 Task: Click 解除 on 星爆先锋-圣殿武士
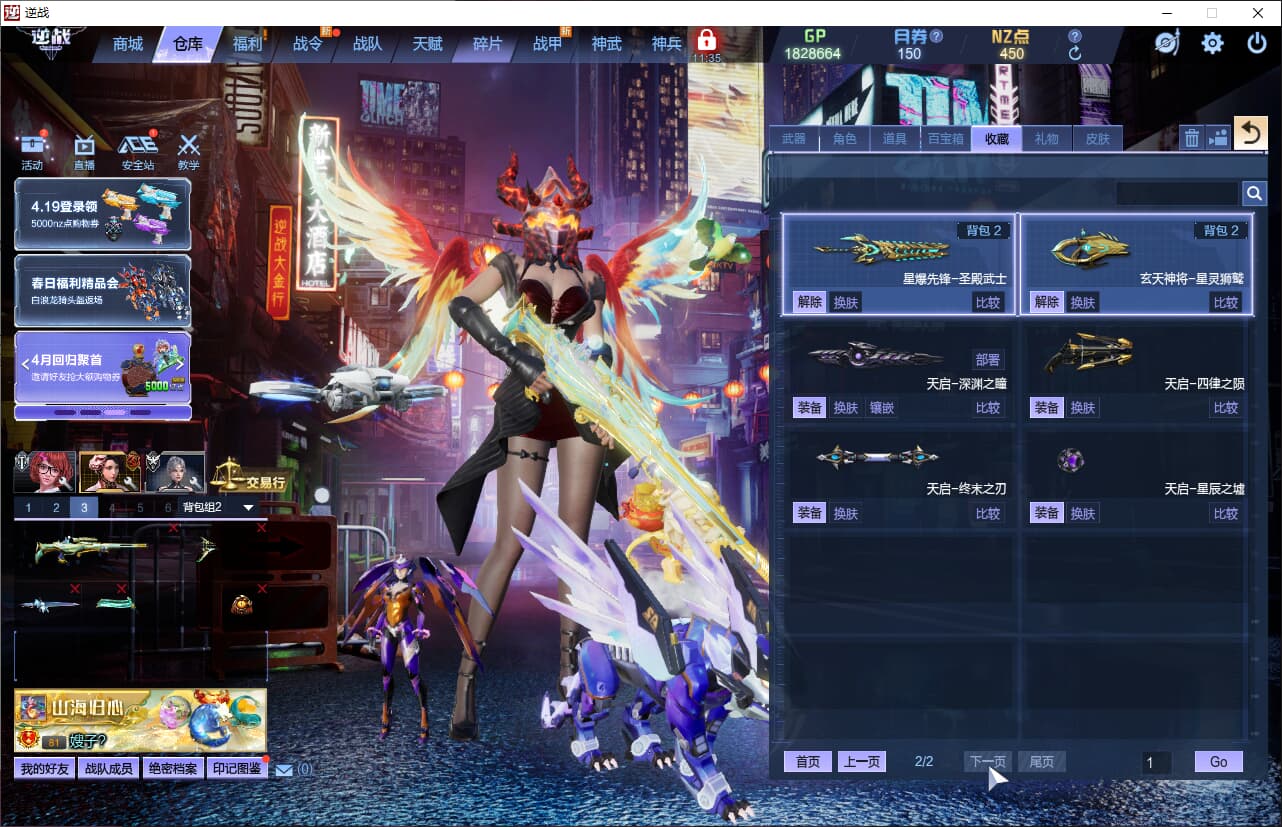(x=809, y=302)
